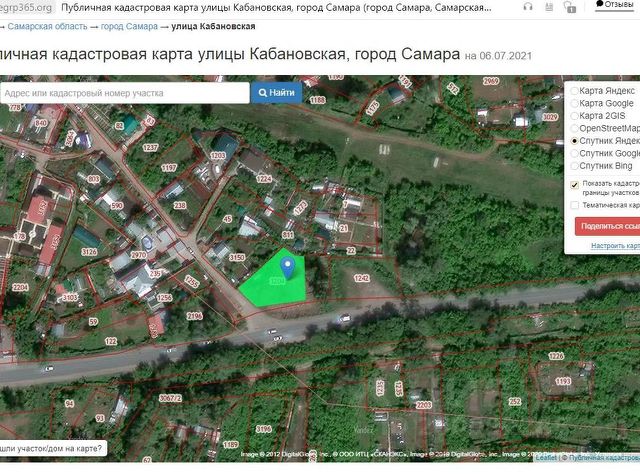This screenshot has width=640, height=474.
Task: Open the Отзывы reviews tab
Action: coord(616,6)
